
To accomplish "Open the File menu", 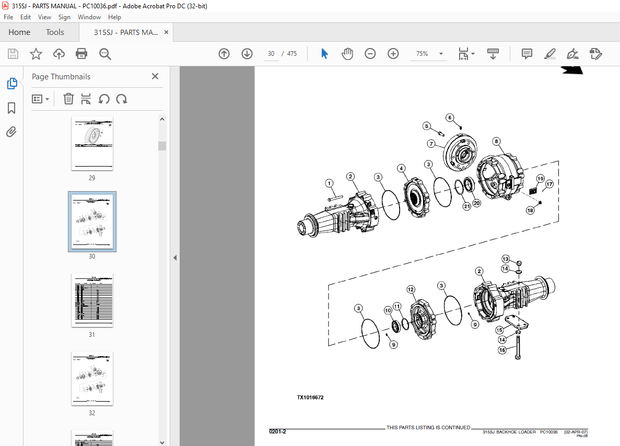I will click(x=8, y=17).
